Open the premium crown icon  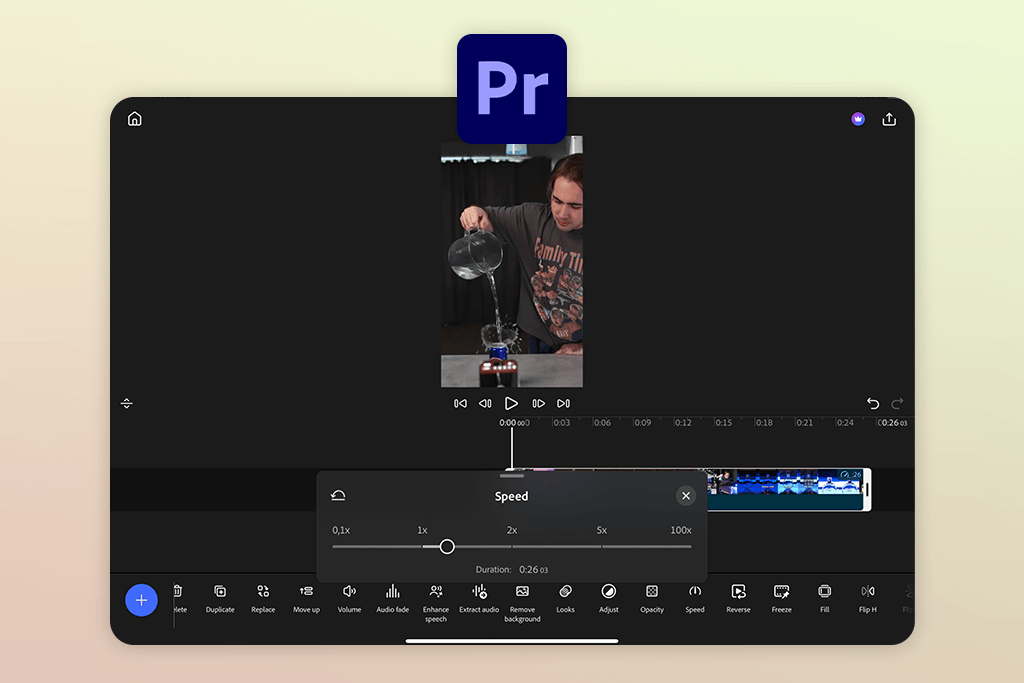[x=858, y=119]
